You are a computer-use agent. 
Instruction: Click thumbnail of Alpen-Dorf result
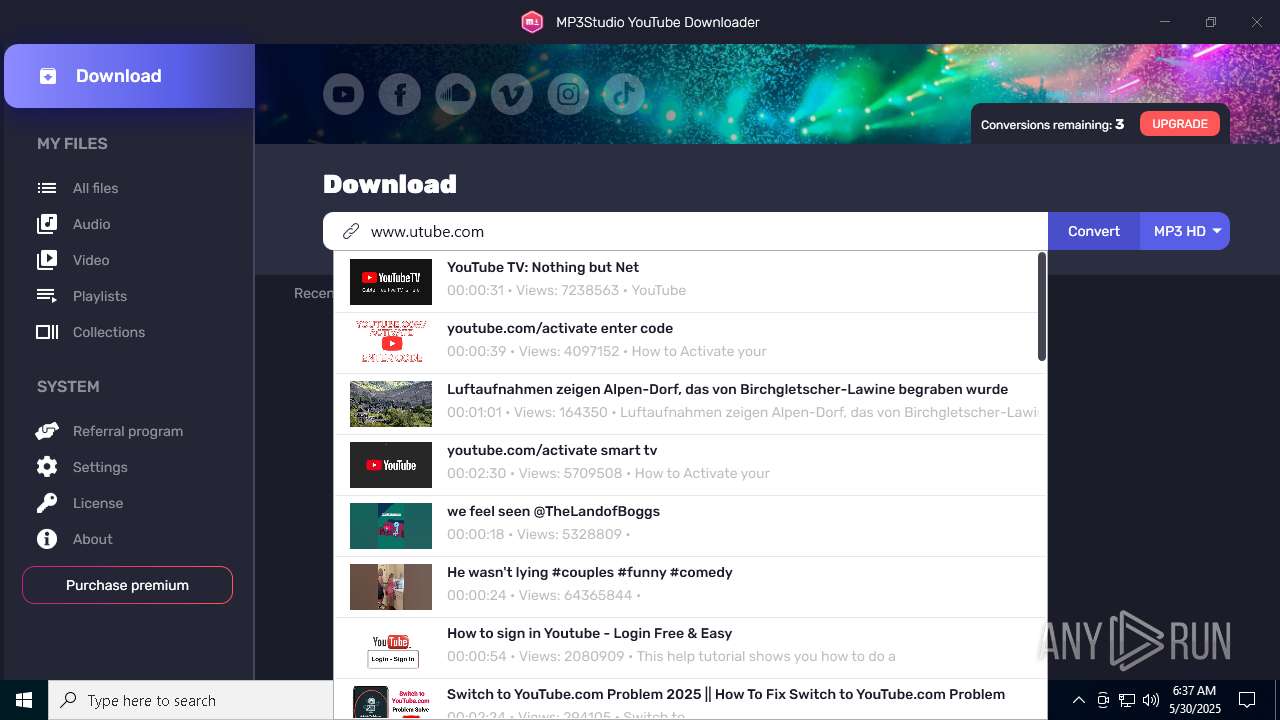coord(391,404)
